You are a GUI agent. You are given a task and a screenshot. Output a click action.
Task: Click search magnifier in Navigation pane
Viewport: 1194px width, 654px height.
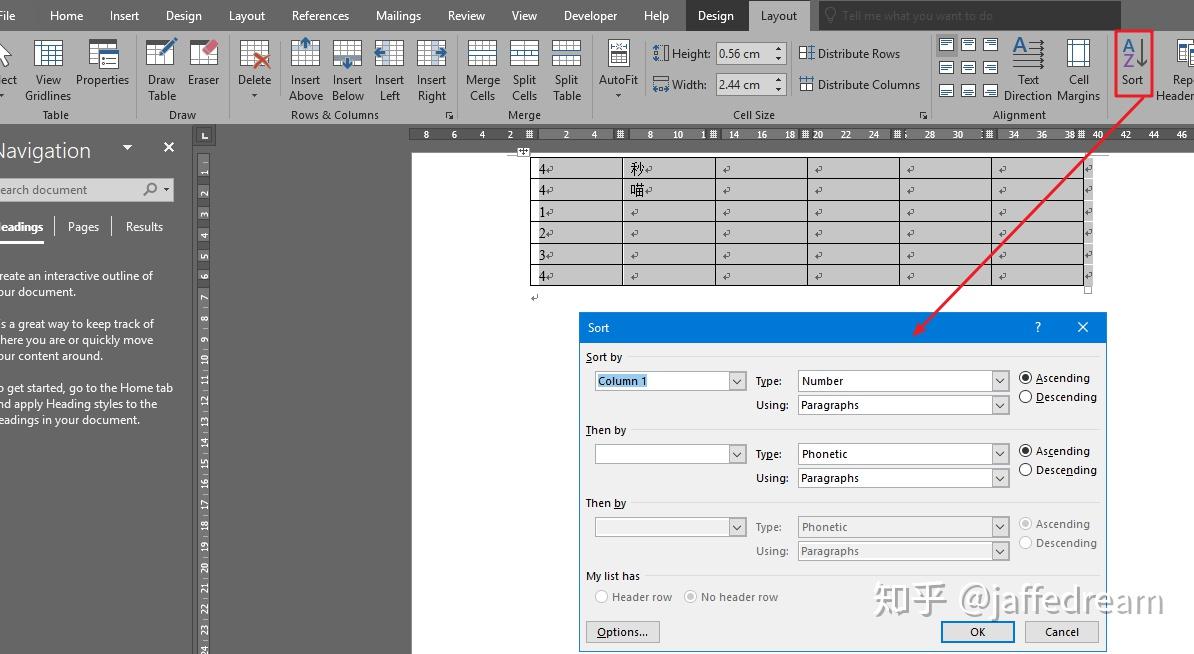(x=150, y=189)
